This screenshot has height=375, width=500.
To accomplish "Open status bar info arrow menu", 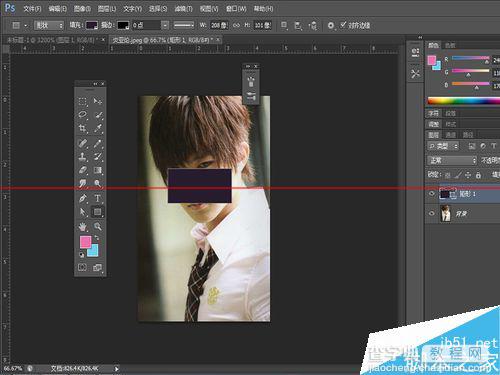I will coord(116,369).
